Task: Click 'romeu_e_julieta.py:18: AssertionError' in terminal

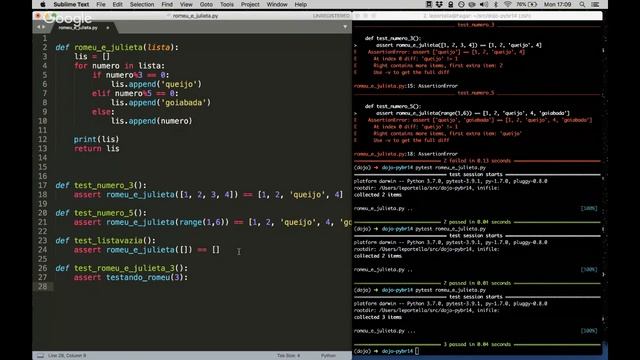Action: (x=406, y=154)
